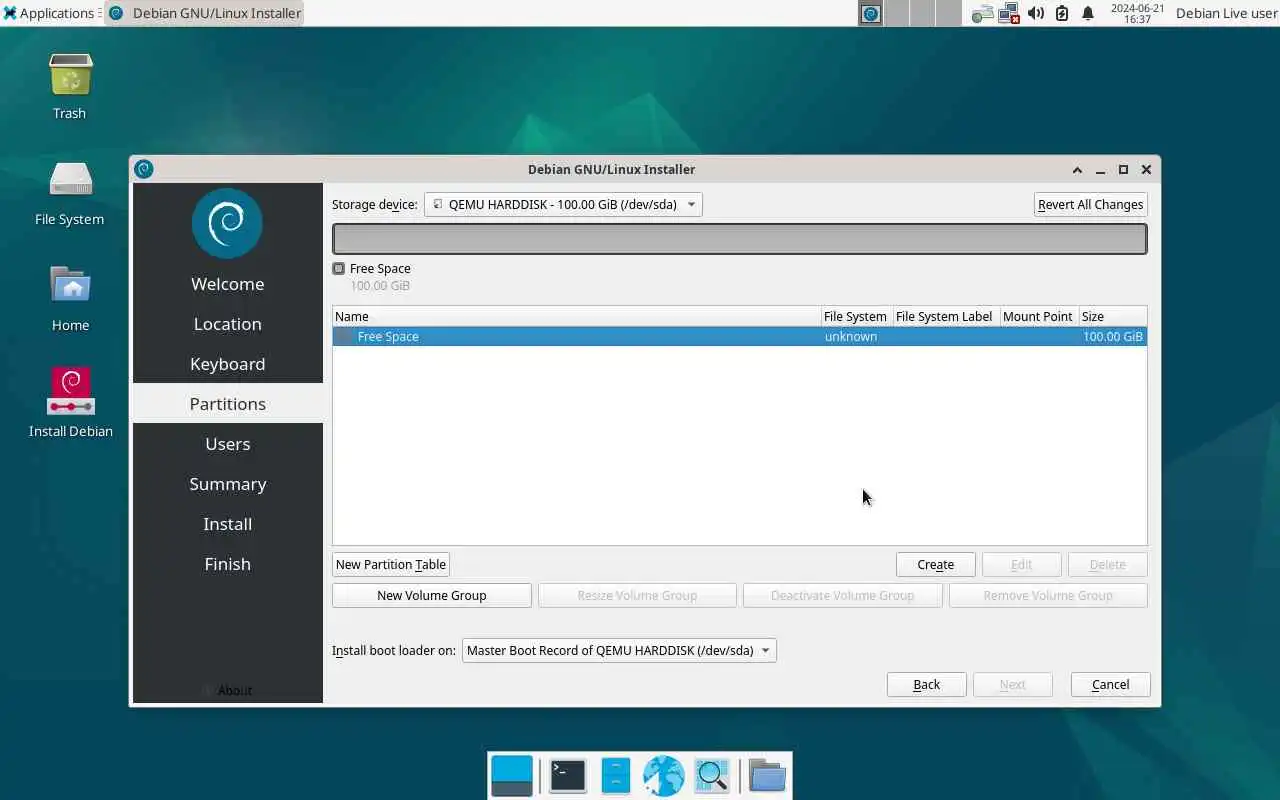
Task: Click the Debian Live user panel menu
Action: tap(1226, 13)
